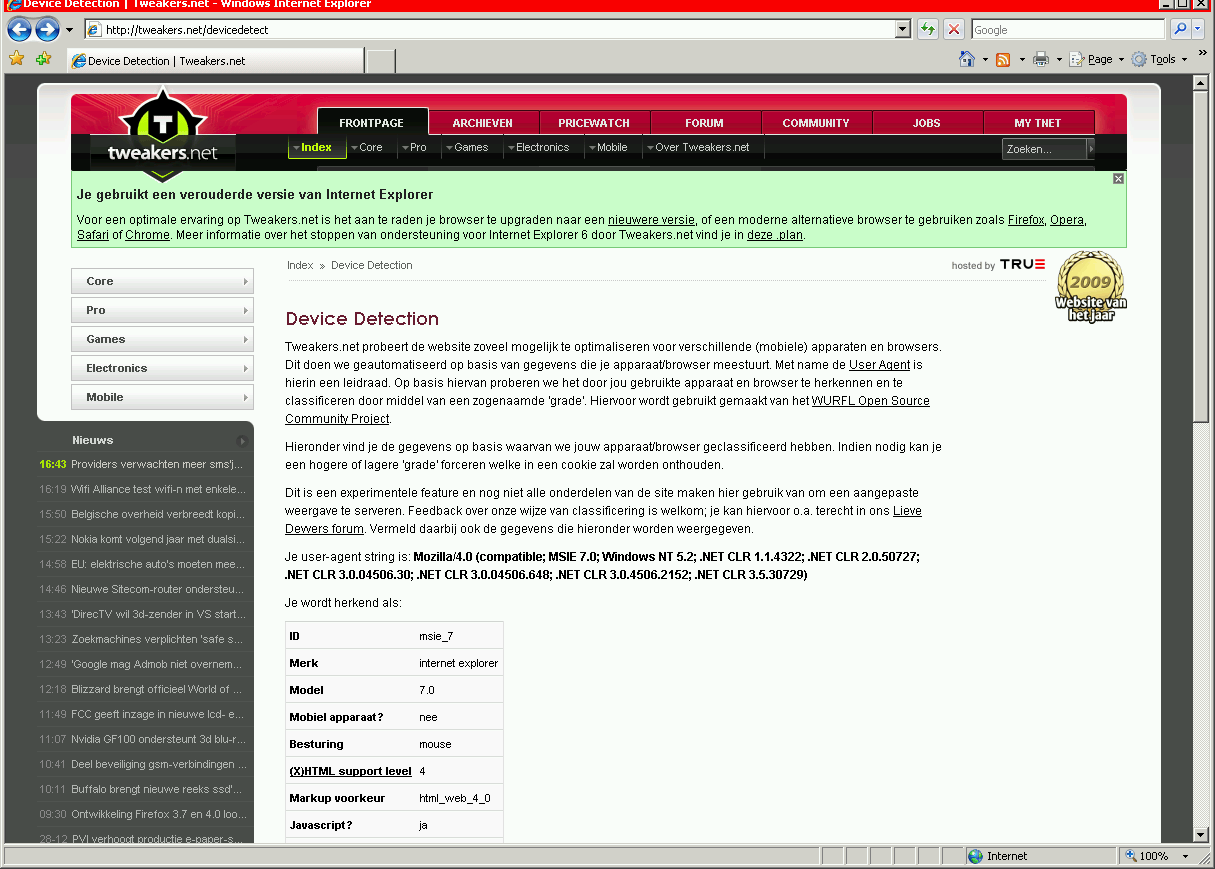Open the recent pages dropdown arrow
Screen dimensions: 1215x869
click(x=69, y=30)
